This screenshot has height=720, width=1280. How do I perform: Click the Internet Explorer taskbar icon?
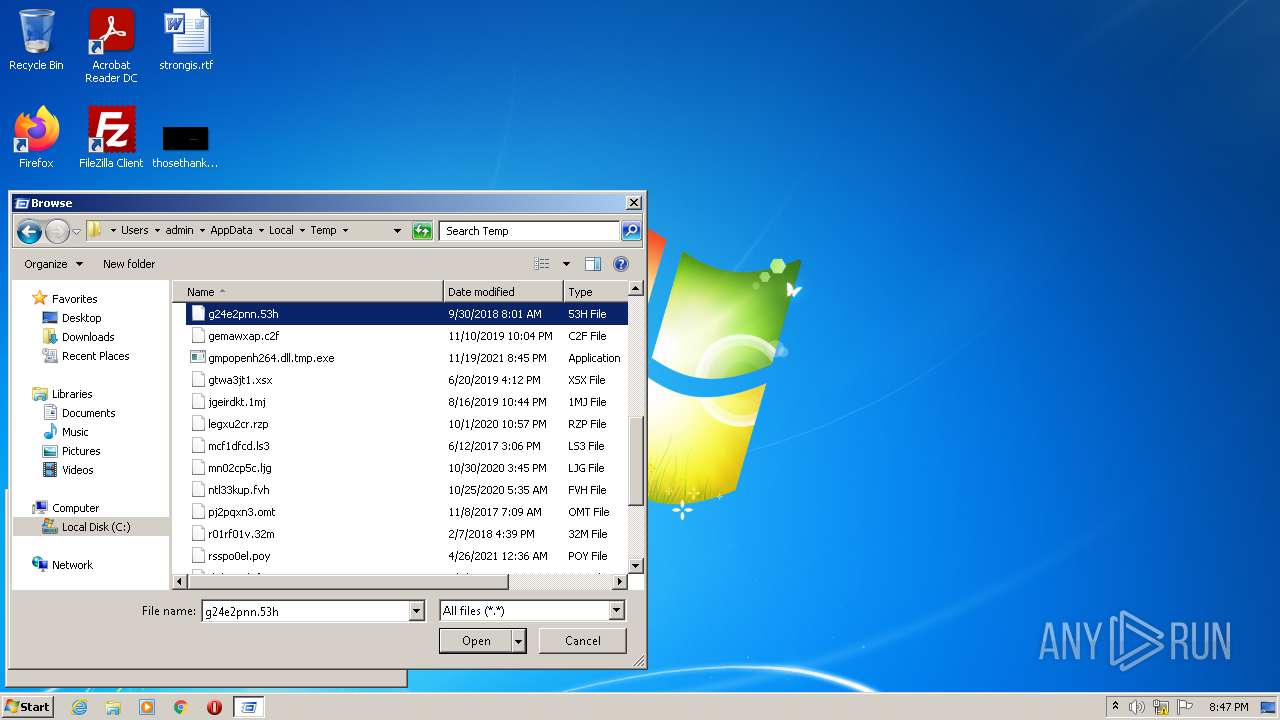click(79, 707)
